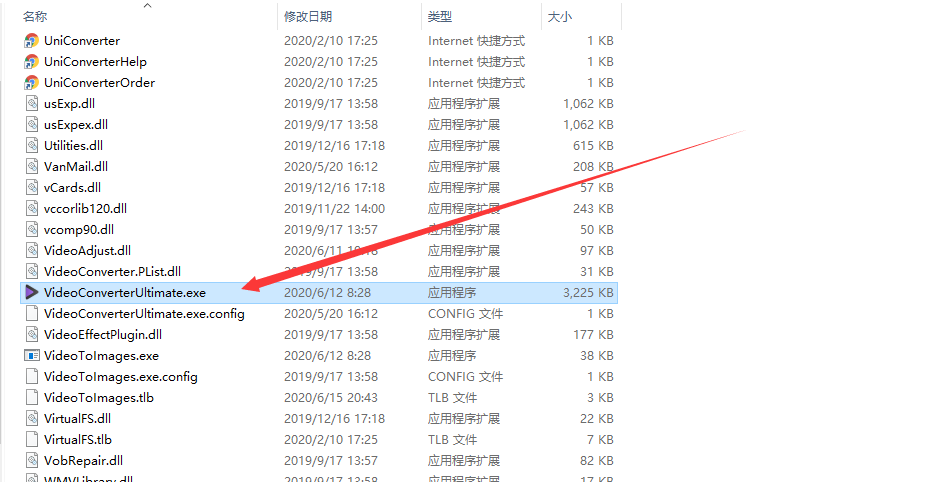Click the 82 KB size of VobRepair.dll

click(597, 461)
